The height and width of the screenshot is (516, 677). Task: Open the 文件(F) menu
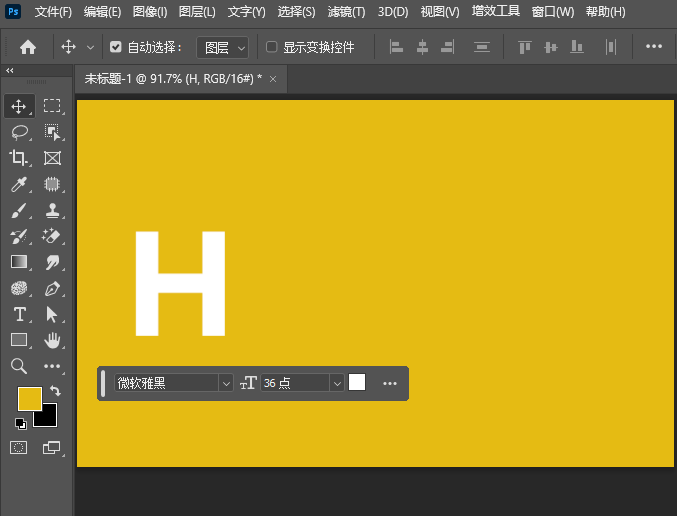(53, 12)
